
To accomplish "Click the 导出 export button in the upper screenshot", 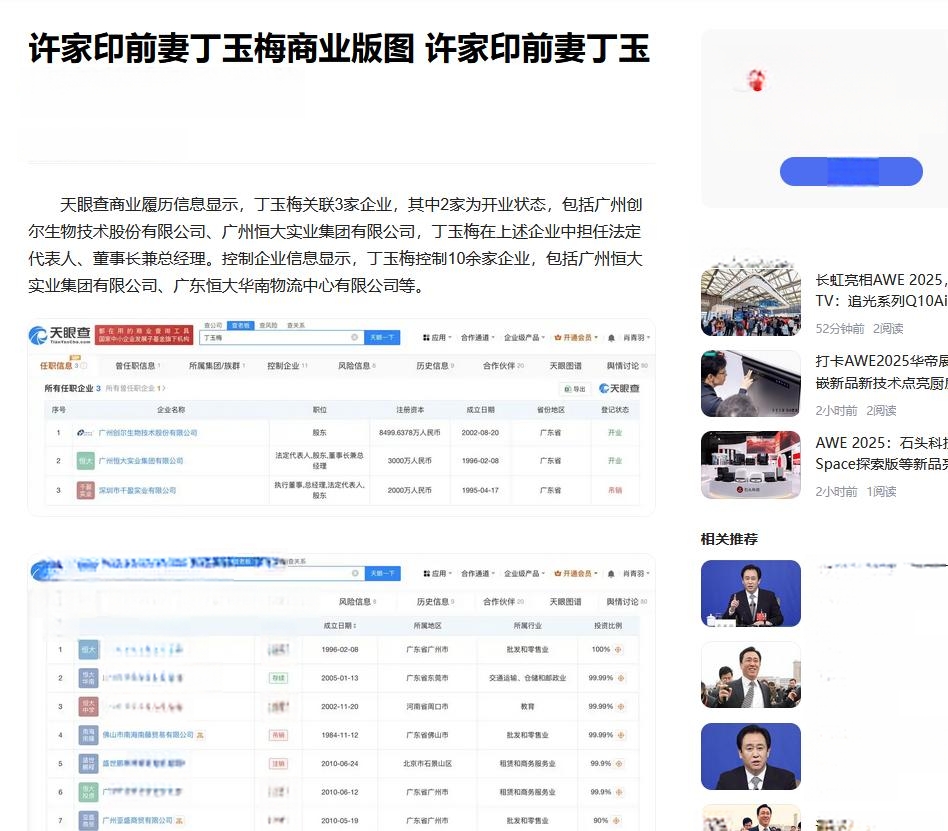I will point(575,389).
